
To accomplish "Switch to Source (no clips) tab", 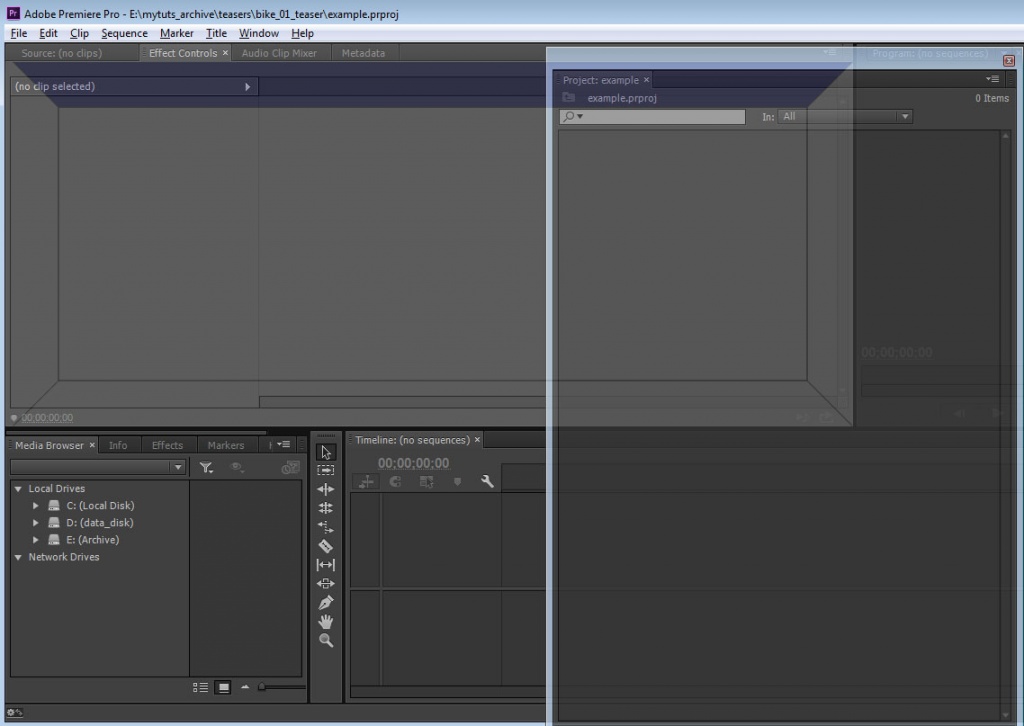I will point(61,53).
